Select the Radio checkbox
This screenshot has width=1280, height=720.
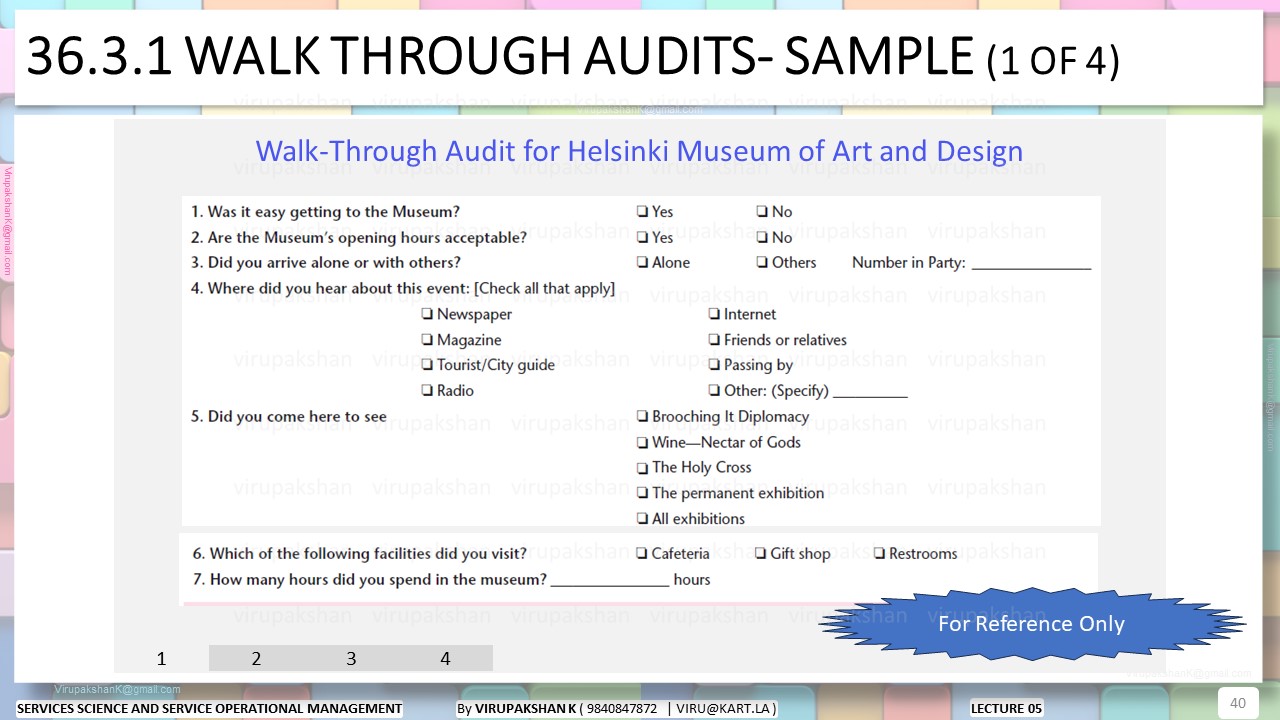point(427,391)
